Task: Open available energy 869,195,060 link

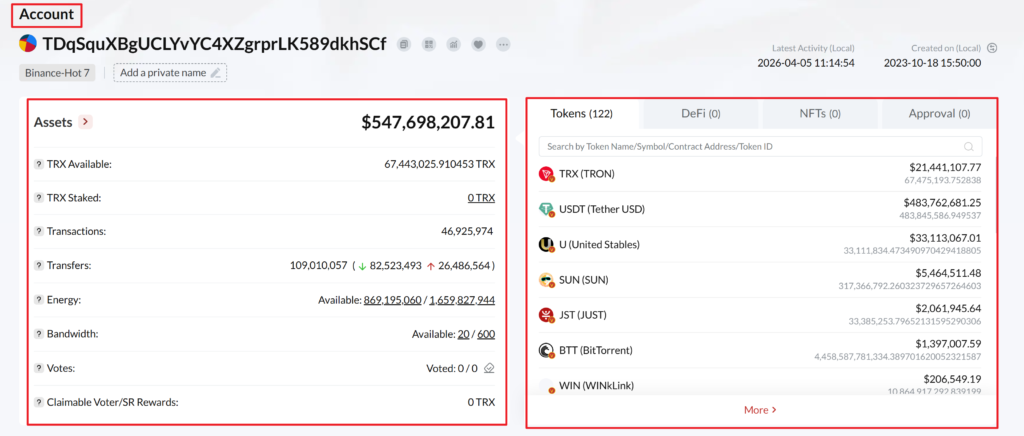Action: click(394, 300)
